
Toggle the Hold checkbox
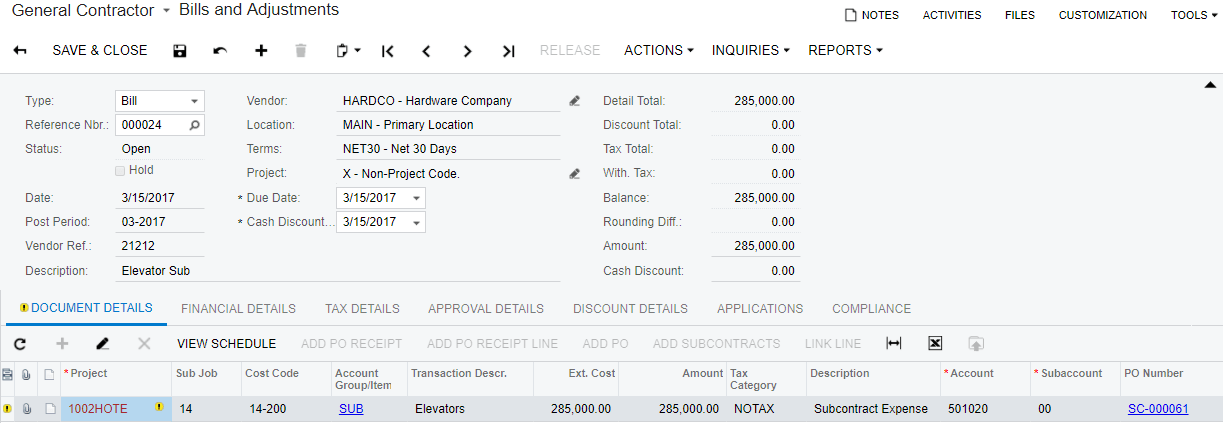[121, 170]
